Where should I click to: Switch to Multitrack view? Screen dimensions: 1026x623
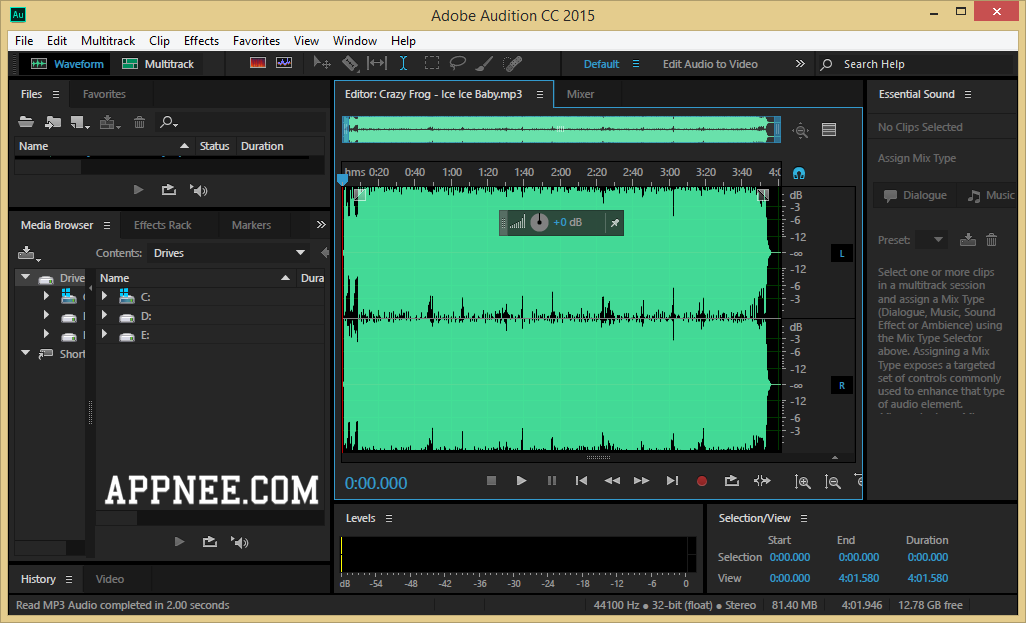click(158, 64)
